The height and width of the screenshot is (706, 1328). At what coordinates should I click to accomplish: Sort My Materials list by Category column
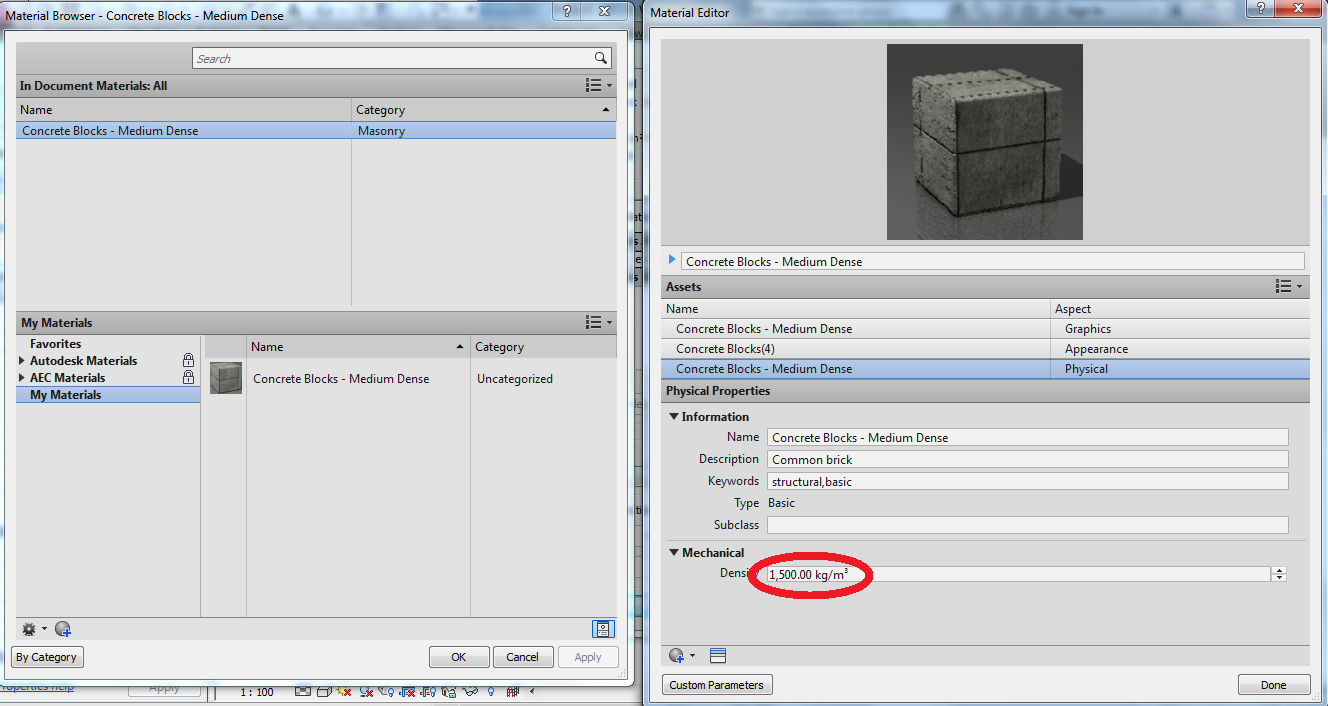point(543,347)
